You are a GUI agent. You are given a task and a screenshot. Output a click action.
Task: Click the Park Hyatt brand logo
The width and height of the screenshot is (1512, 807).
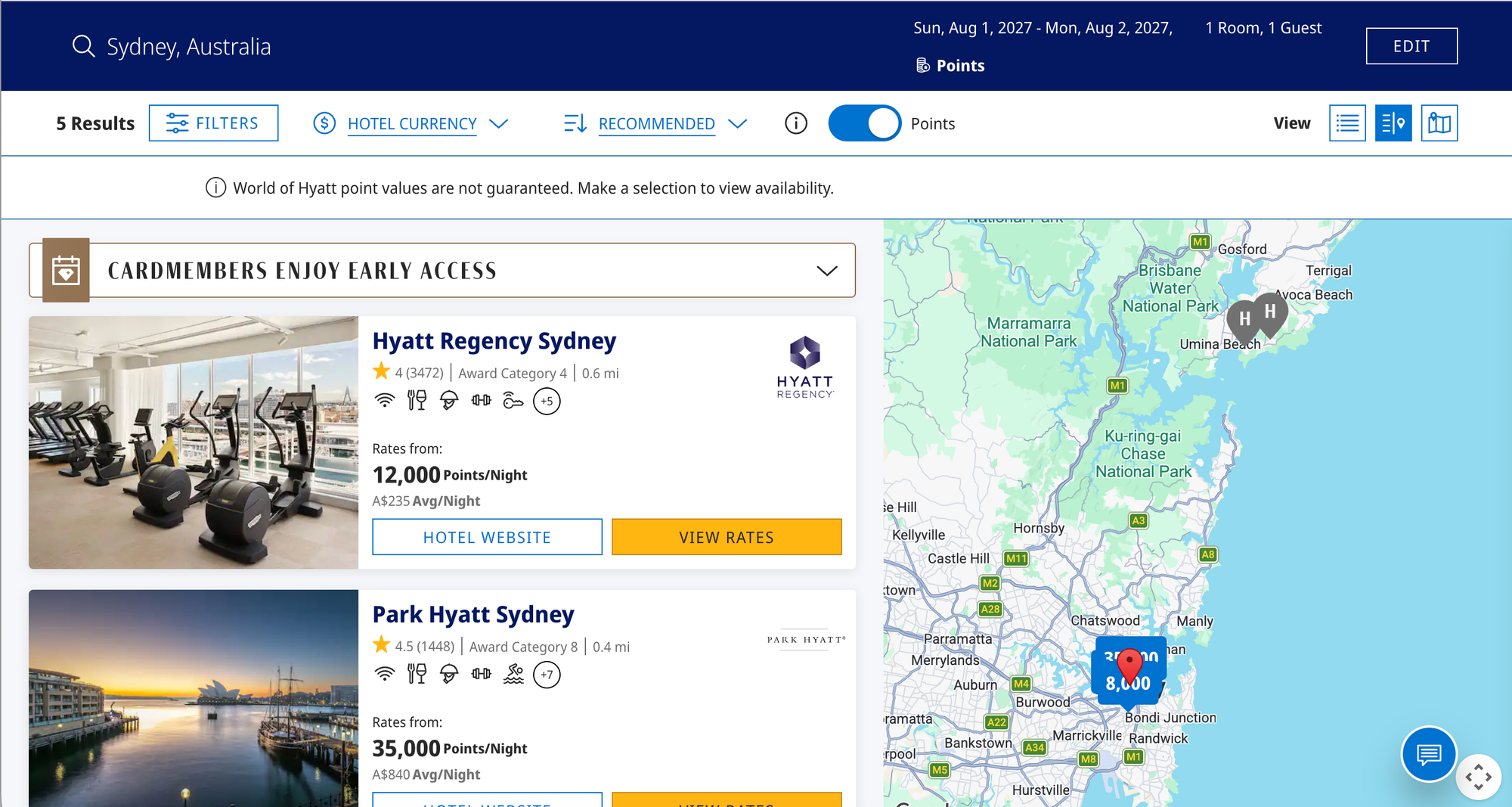806,639
